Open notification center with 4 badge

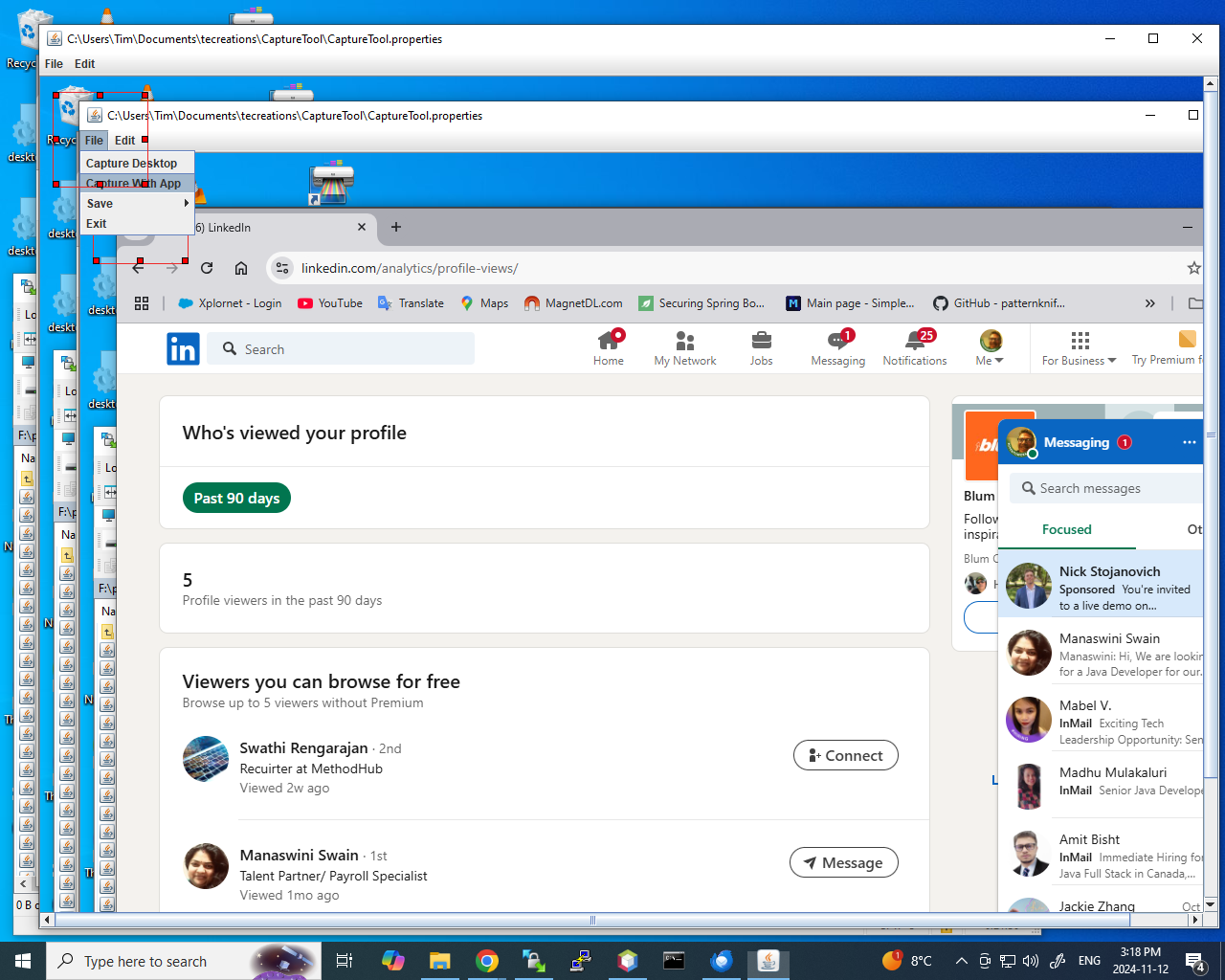(x=1195, y=961)
